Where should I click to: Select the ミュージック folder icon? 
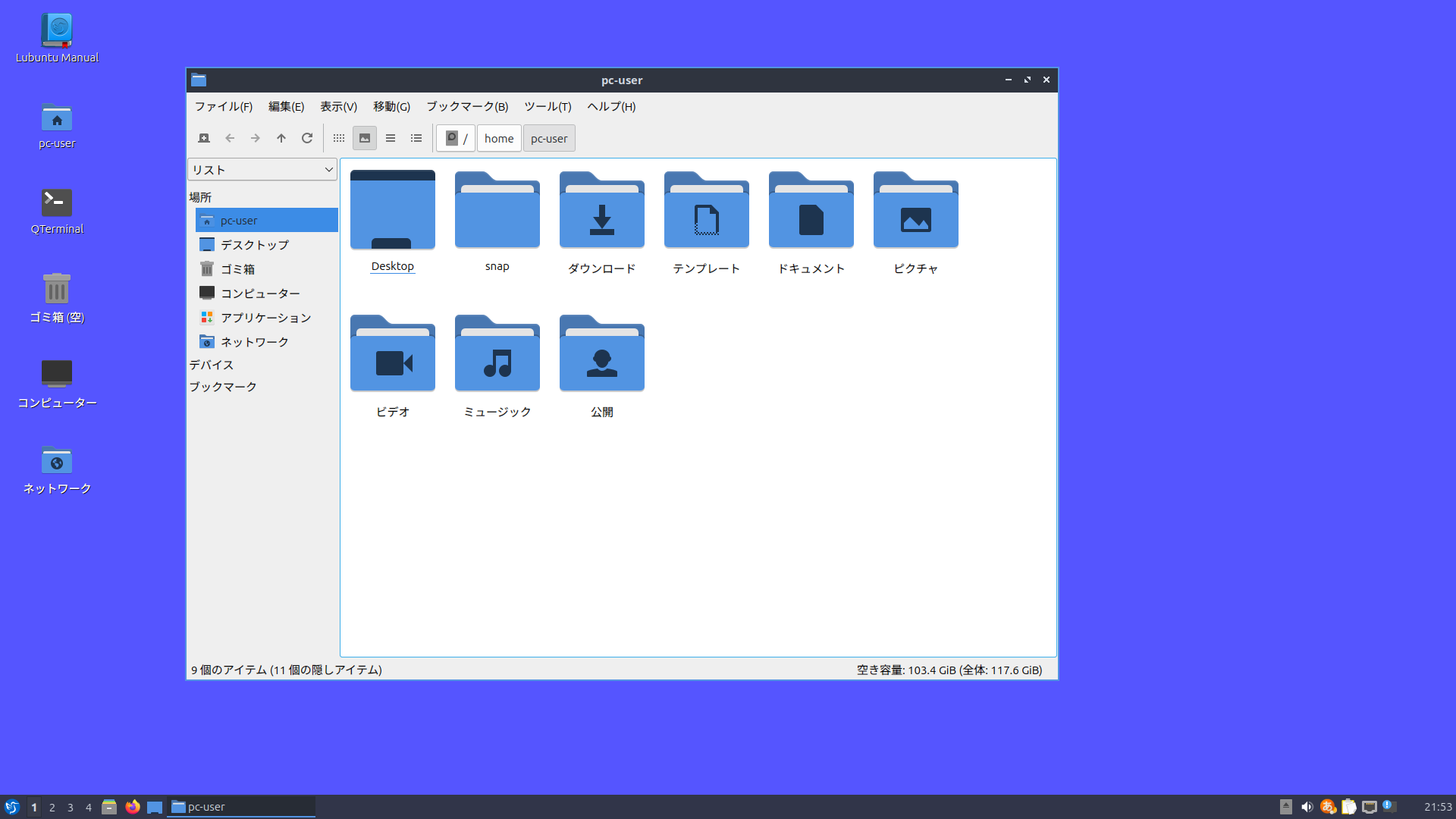coord(497,354)
